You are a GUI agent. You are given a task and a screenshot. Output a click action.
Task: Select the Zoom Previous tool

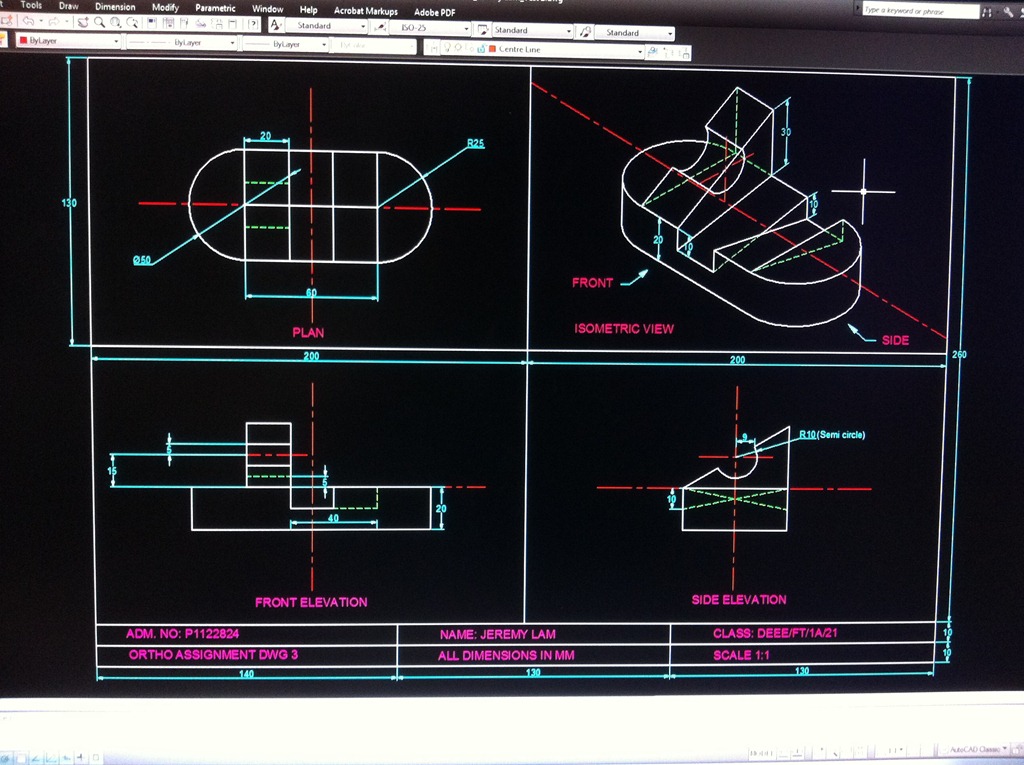click(x=132, y=23)
